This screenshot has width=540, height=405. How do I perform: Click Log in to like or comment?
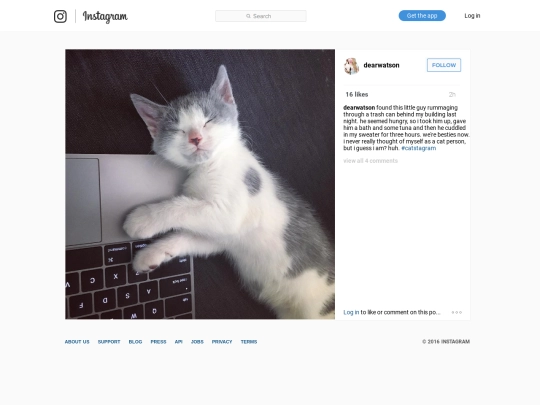[x=351, y=312]
